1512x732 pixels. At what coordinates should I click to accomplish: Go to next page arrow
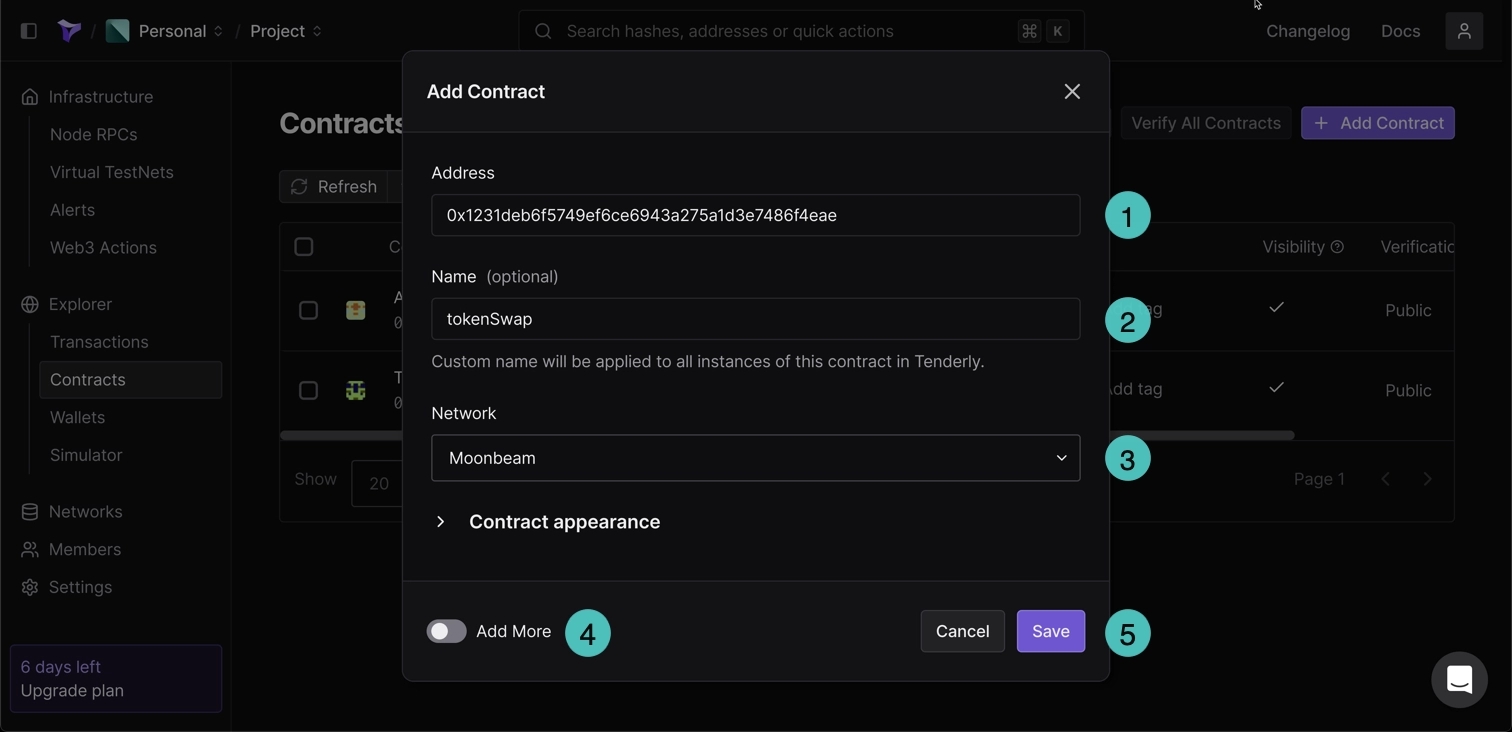pyautogui.click(x=1427, y=479)
